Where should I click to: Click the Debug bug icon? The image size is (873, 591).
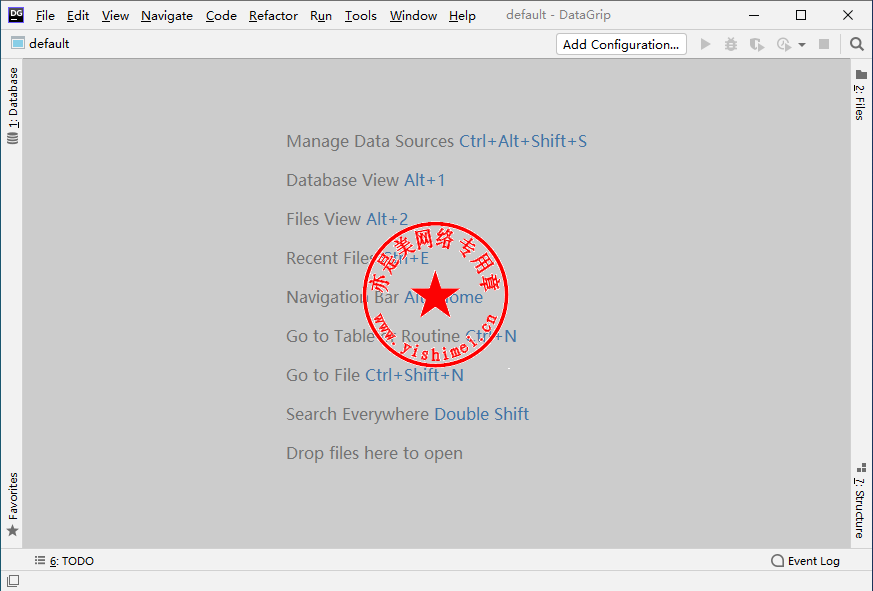click(x=731, y=44)
